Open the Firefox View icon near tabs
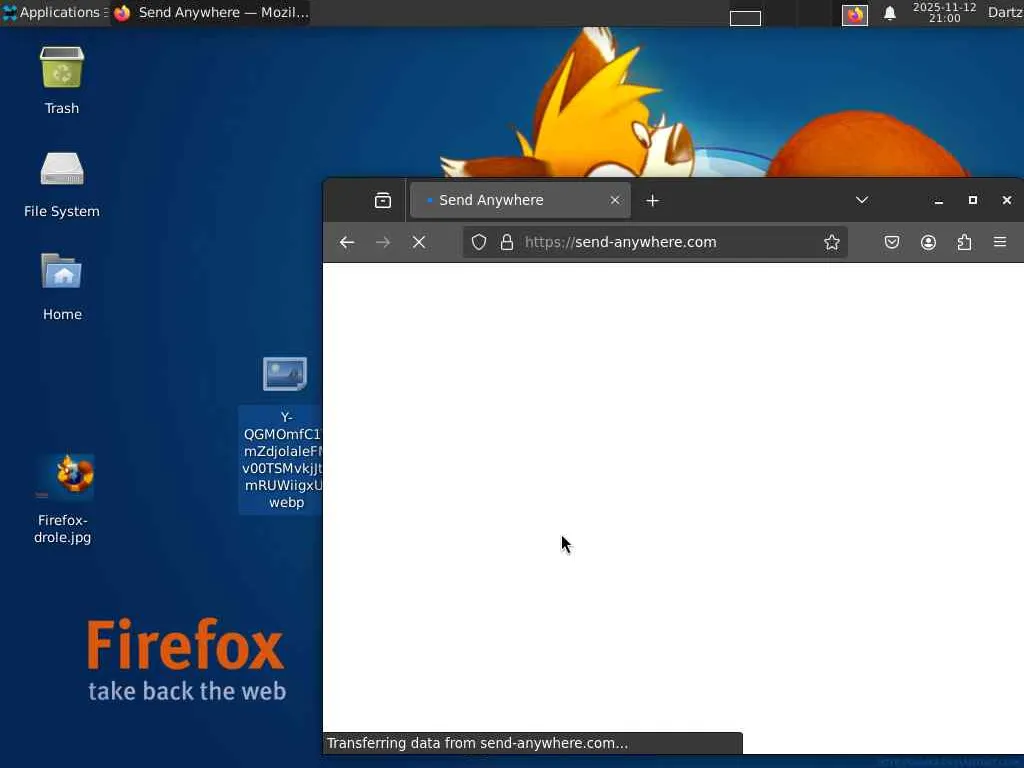Image resolution: width=1024 pixels, height=768 pixels. 383,200
